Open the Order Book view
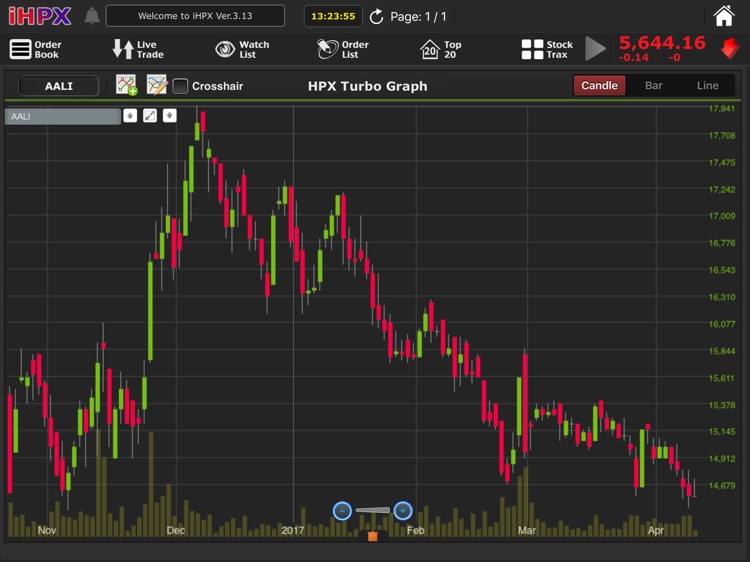 [x=36, y=49]
